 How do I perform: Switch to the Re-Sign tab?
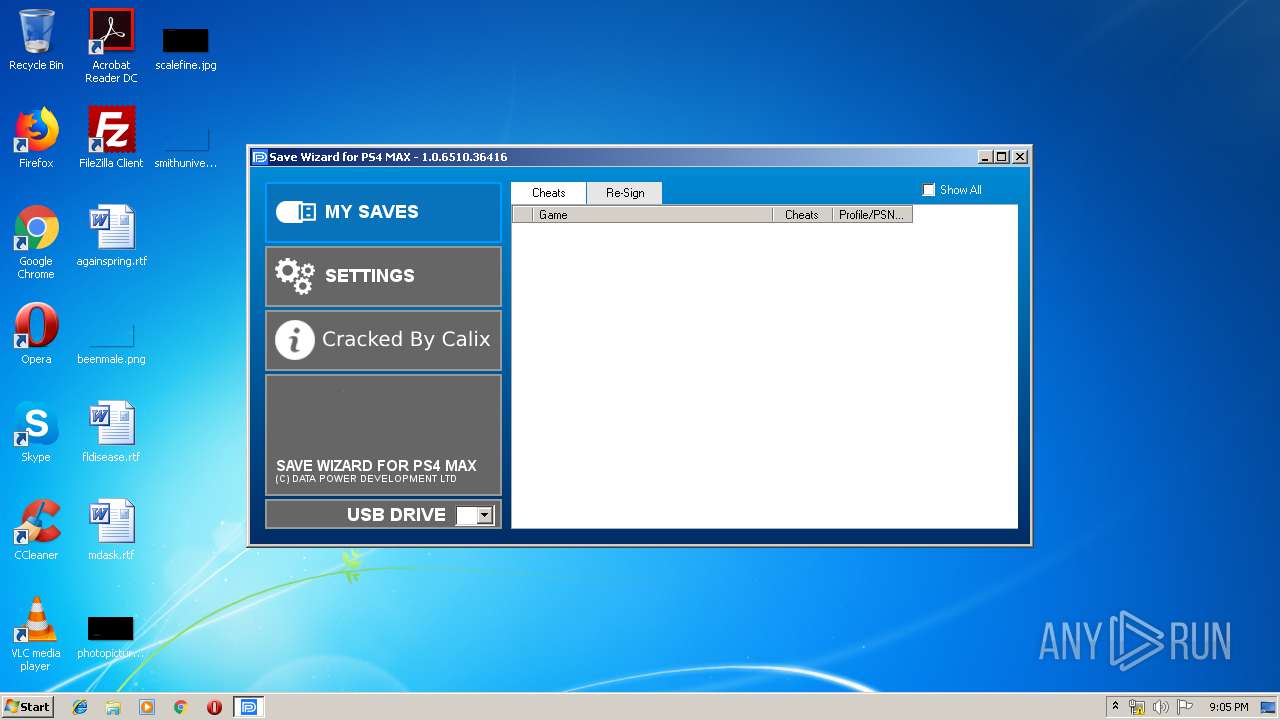pos(625,193)
